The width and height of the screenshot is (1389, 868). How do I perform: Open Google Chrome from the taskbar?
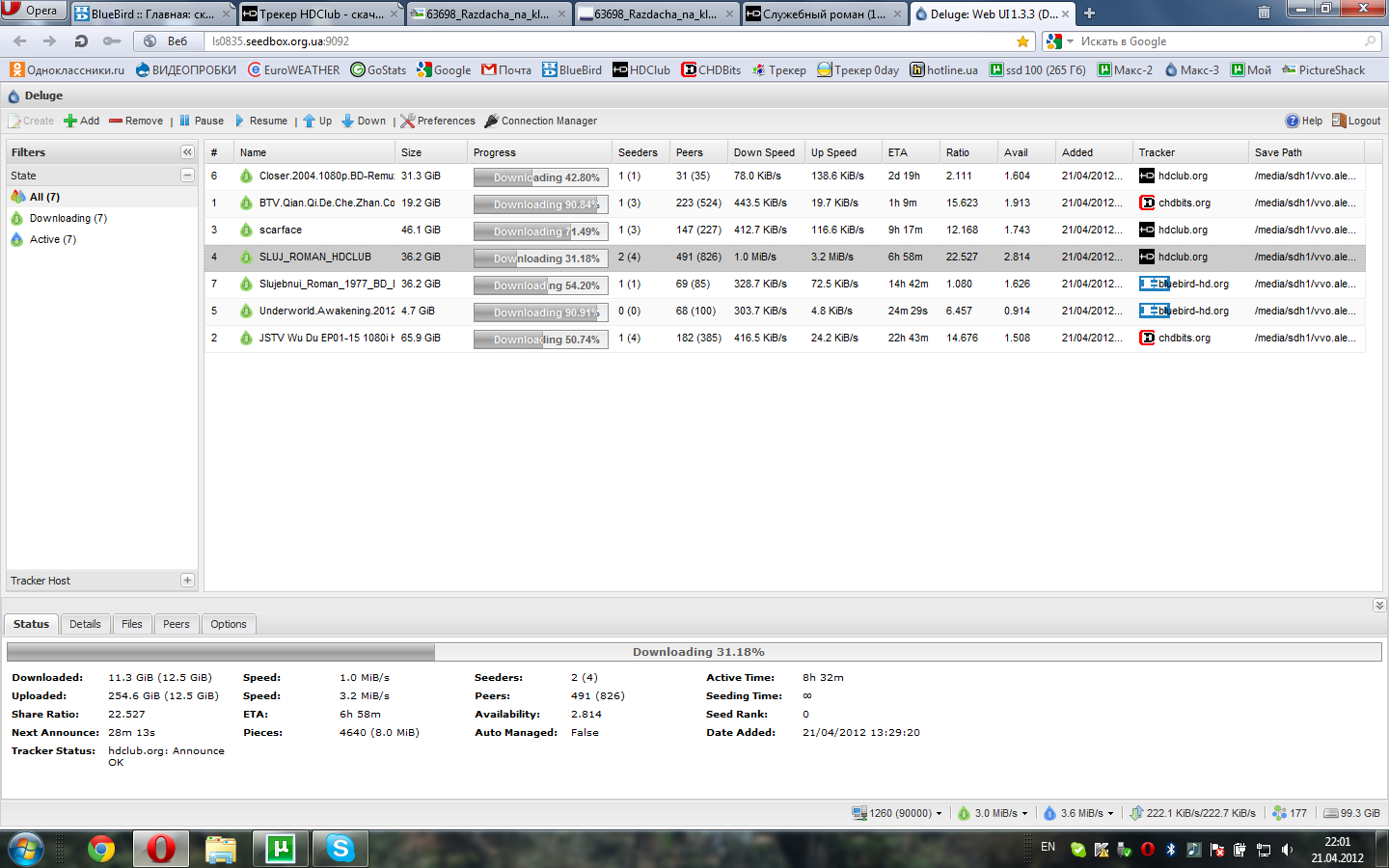tap(100, 849)
